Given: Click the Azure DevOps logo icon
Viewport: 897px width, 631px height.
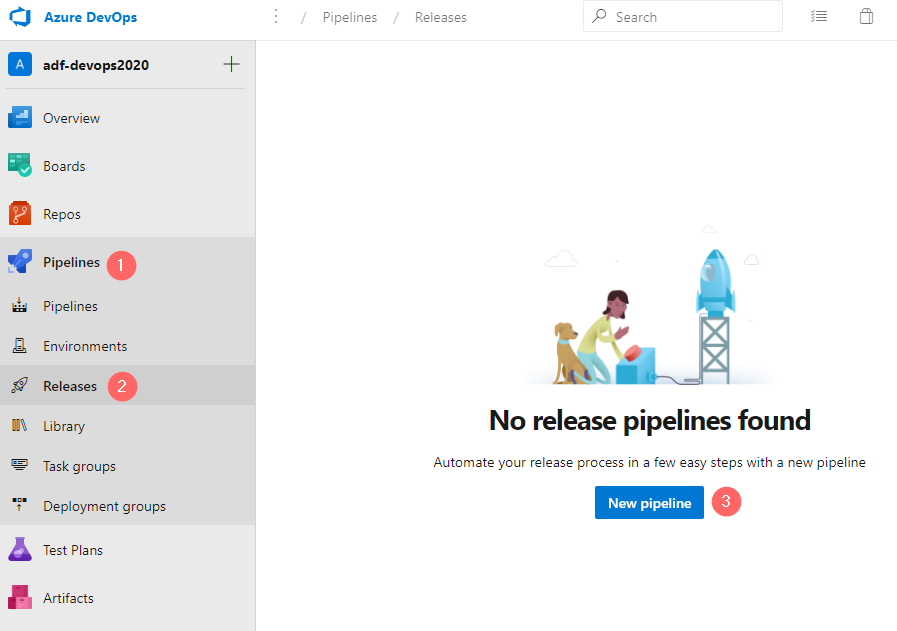Looking at the screenshot, I should pos(20,17).
